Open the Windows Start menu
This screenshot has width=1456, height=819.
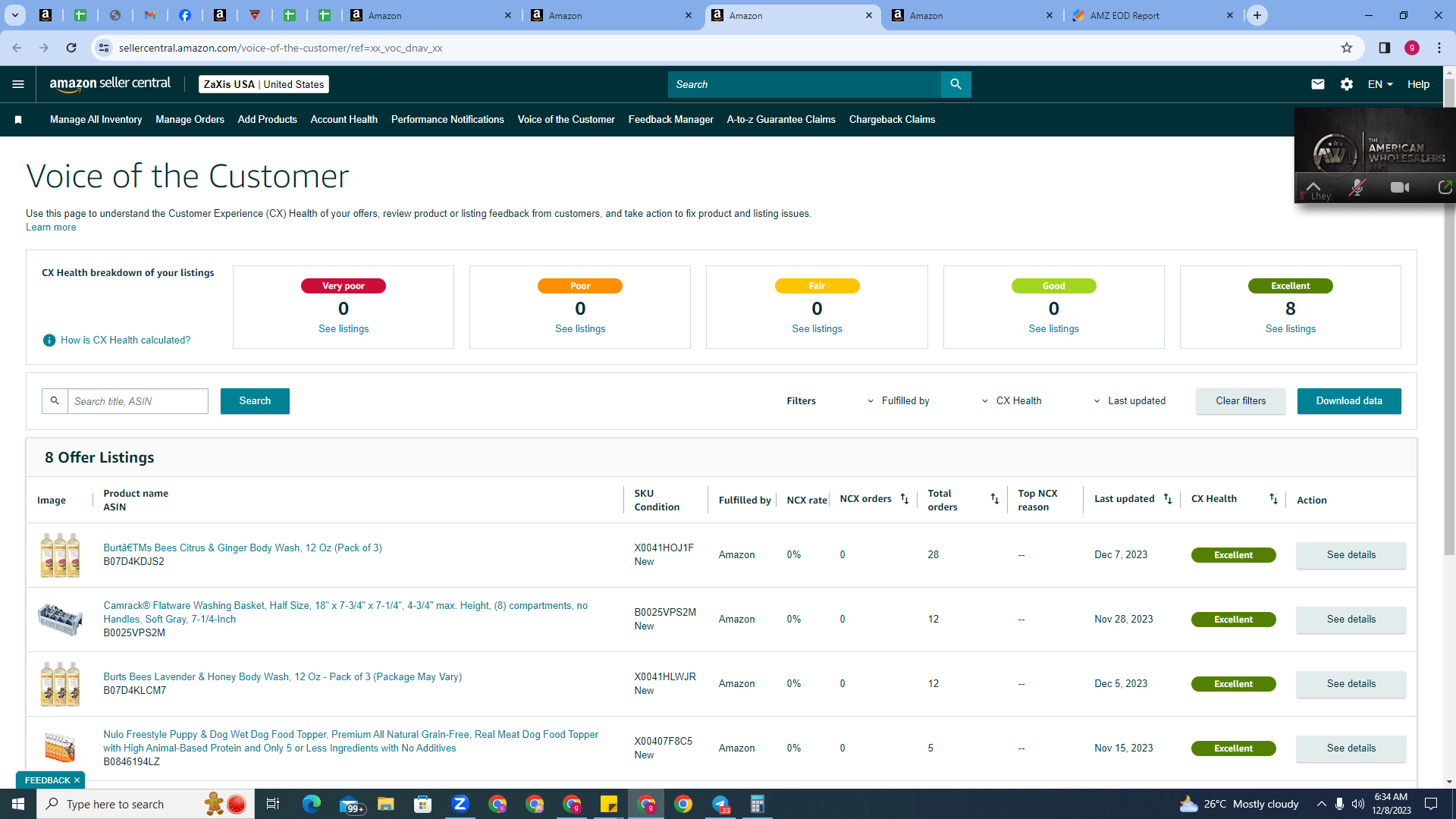[x=18, y=804]
